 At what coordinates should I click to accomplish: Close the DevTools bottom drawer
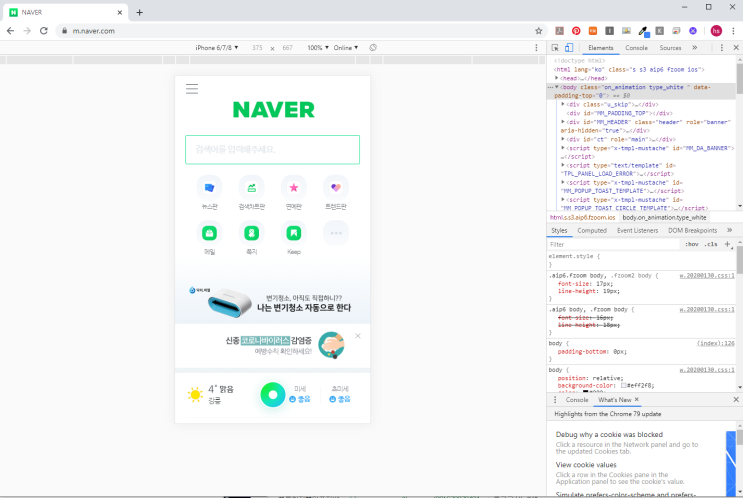736,400
